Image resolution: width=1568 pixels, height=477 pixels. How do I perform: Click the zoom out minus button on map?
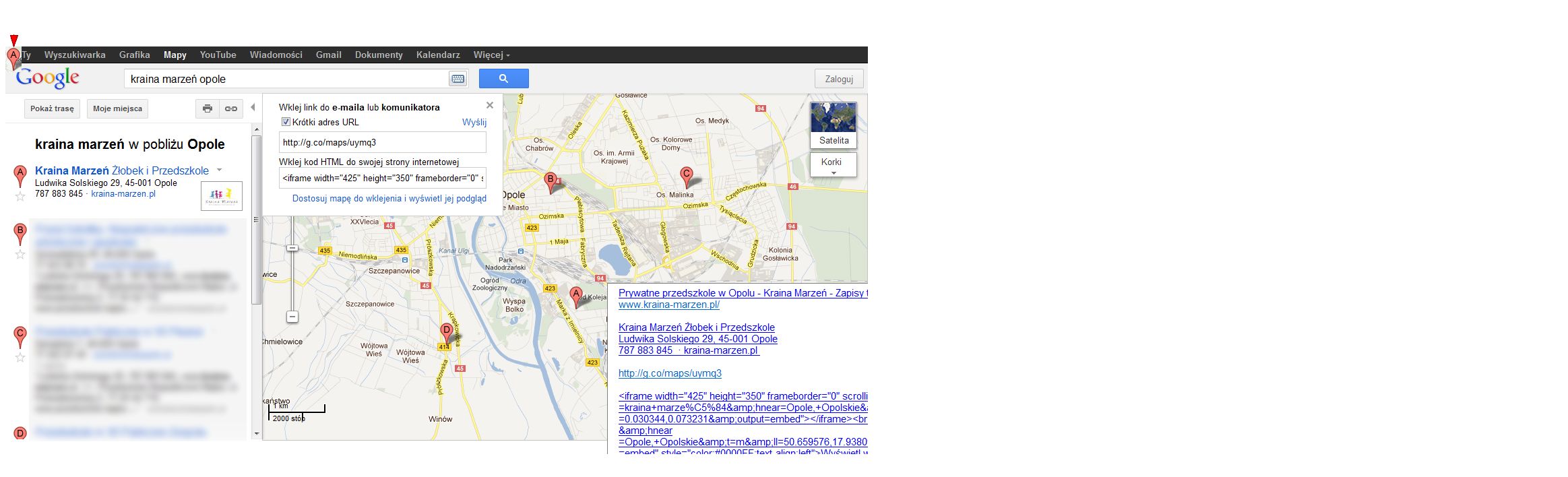[292, 317]
